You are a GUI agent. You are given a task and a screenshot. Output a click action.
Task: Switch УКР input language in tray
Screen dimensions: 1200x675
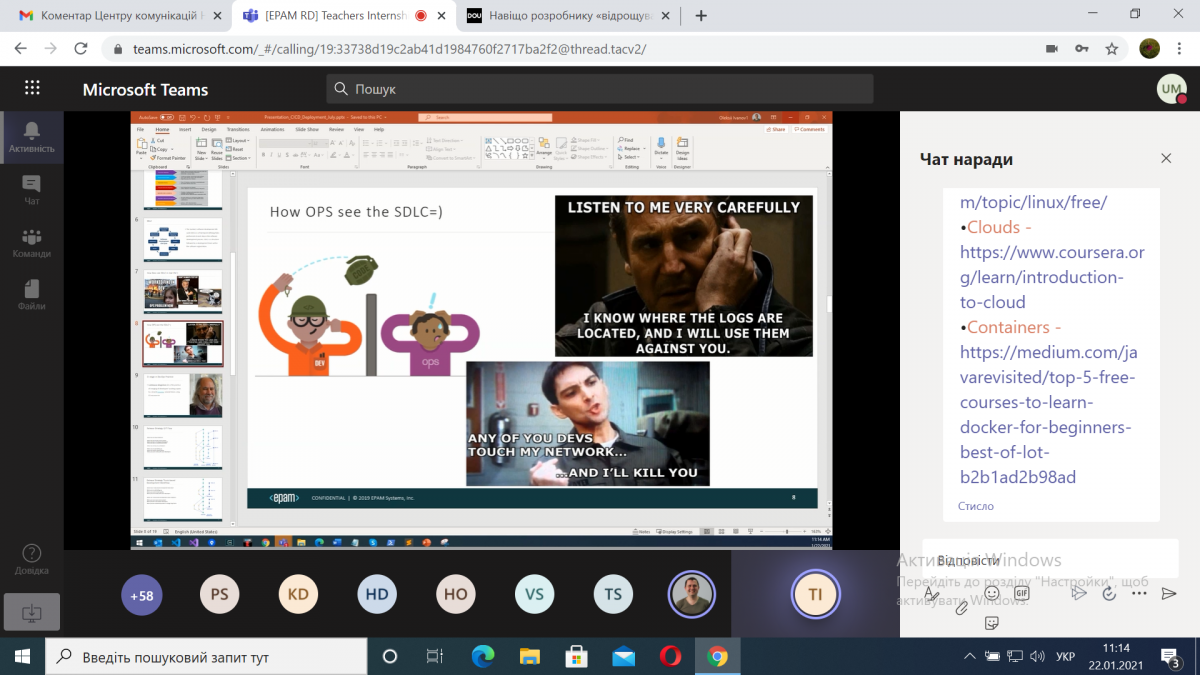1066,656
